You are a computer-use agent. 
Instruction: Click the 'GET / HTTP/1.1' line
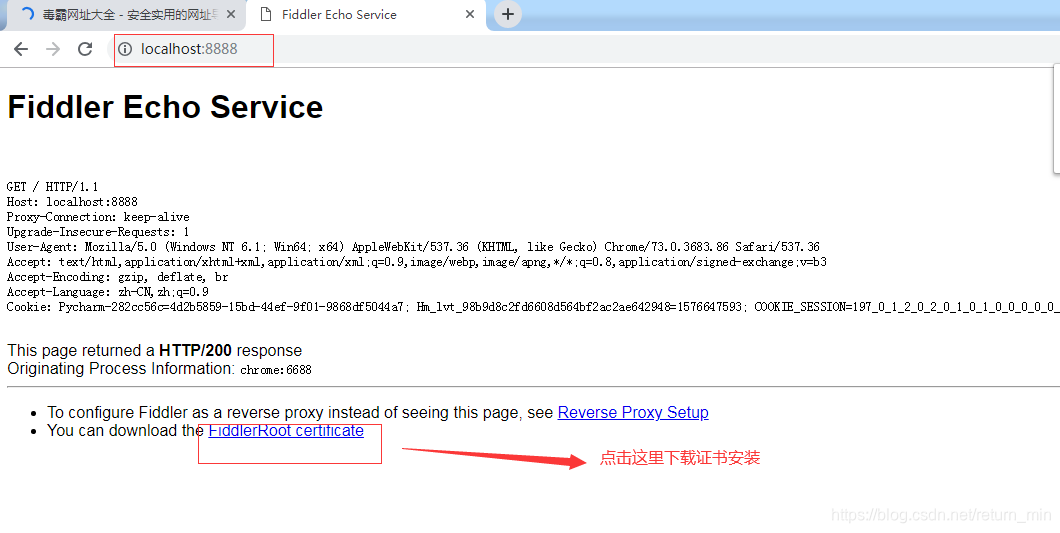click(53, 187)
